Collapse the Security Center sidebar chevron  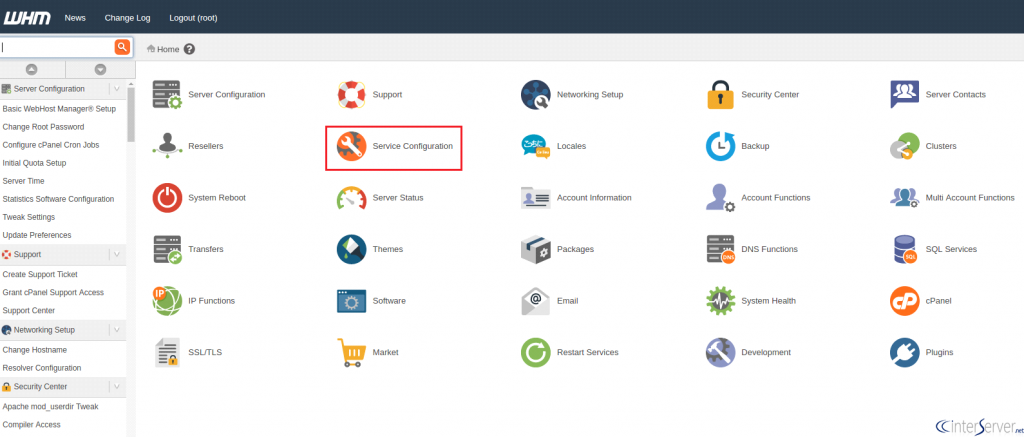[x=116, y=387]
